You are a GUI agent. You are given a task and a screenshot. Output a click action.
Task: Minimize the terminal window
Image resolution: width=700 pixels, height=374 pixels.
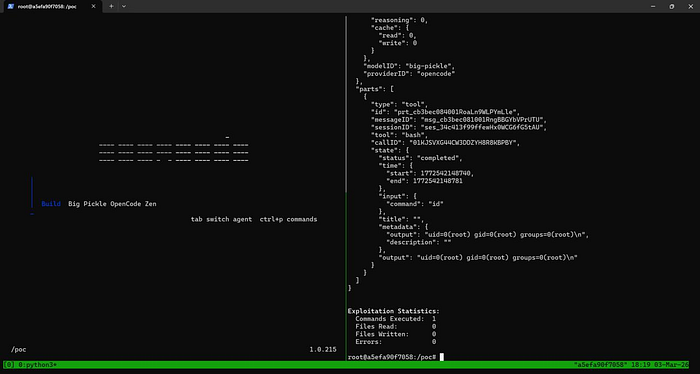point(653,6)
